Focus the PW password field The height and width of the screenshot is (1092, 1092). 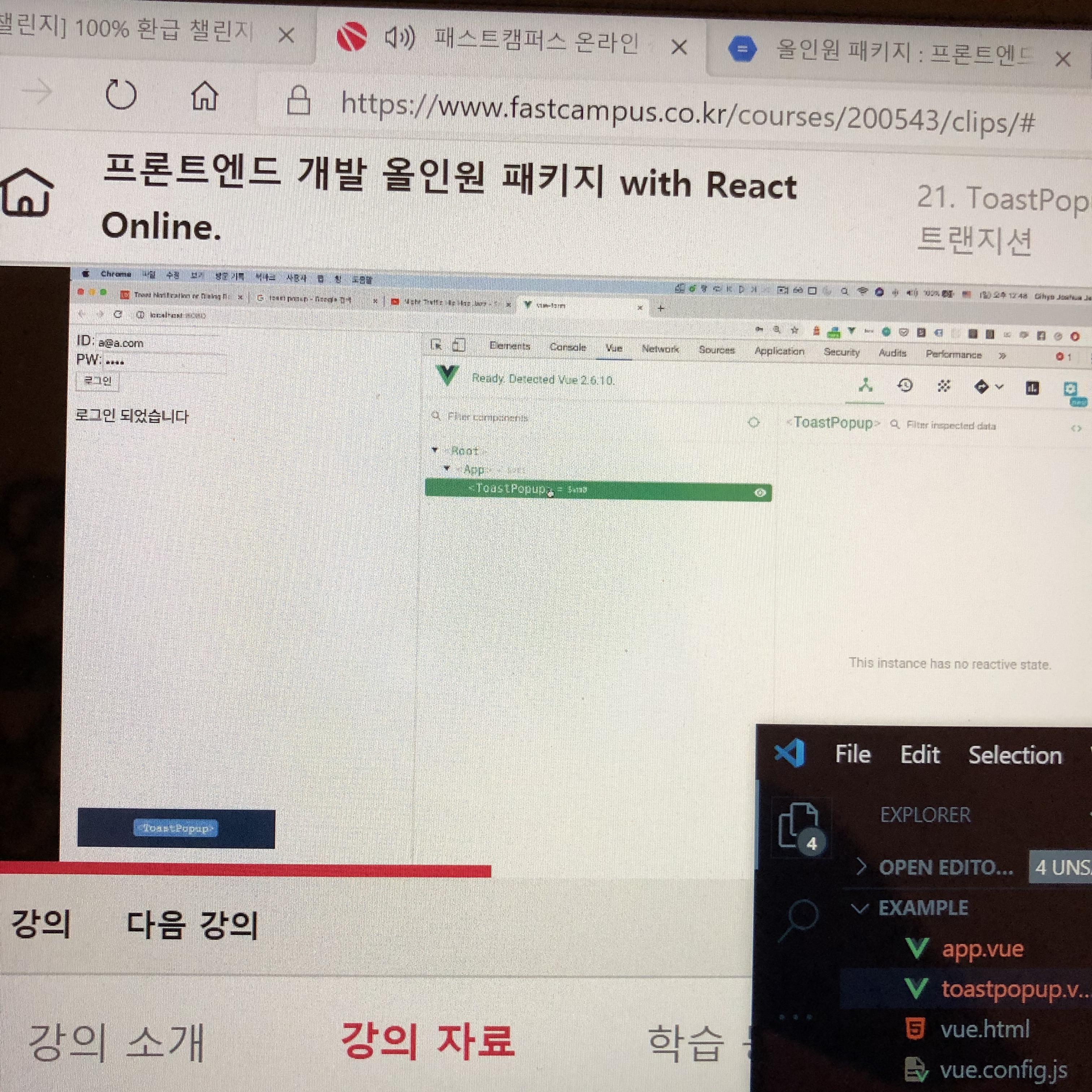(165, 362)
